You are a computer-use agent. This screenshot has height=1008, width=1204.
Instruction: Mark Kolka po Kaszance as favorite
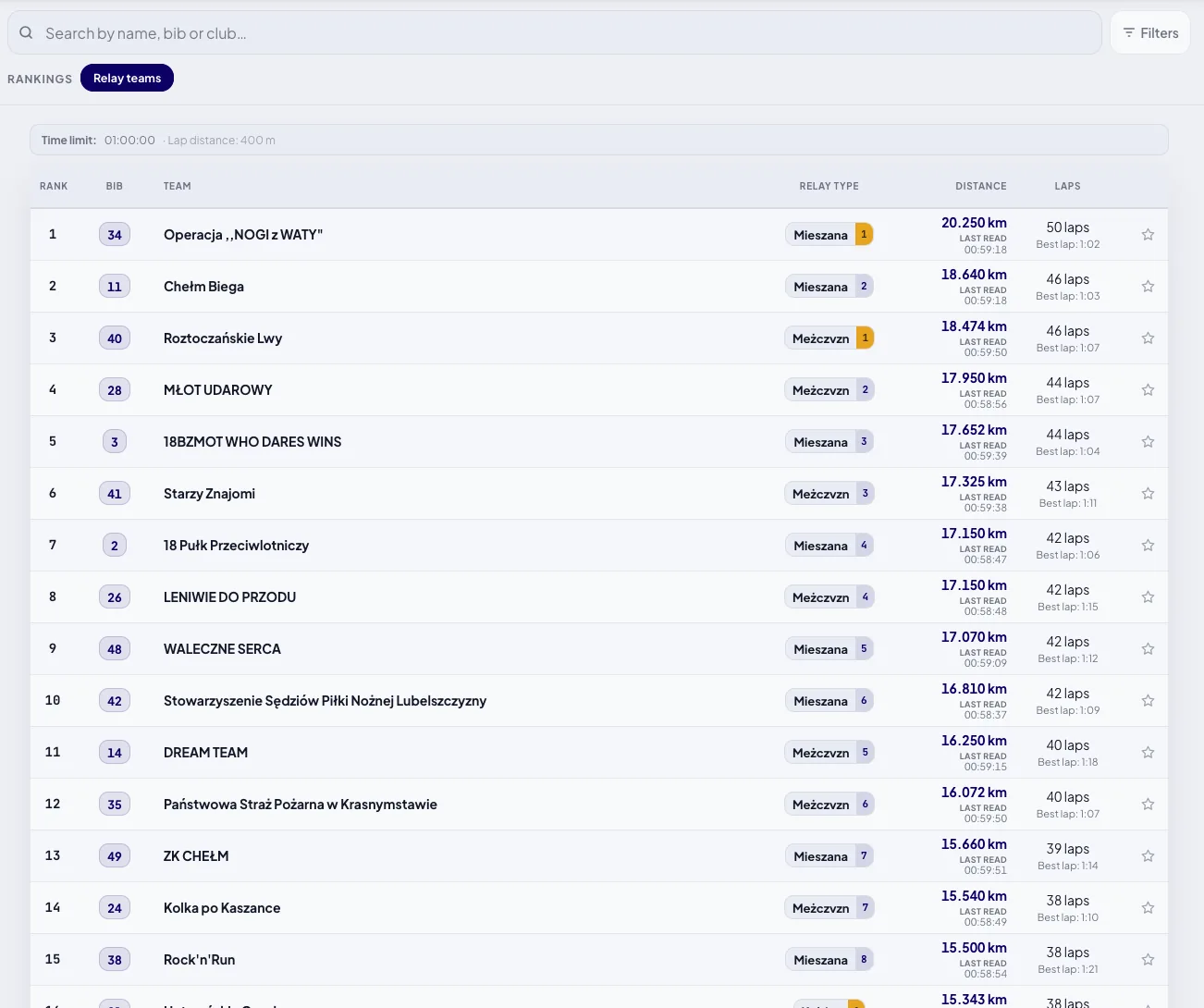1148,908
